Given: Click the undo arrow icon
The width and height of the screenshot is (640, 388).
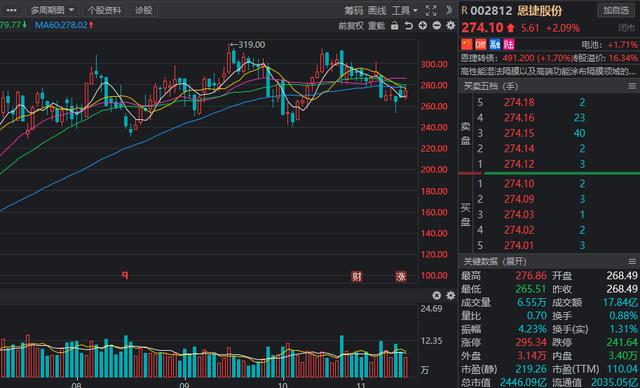Looking at the screenshot, I should [x=409, y=26].
